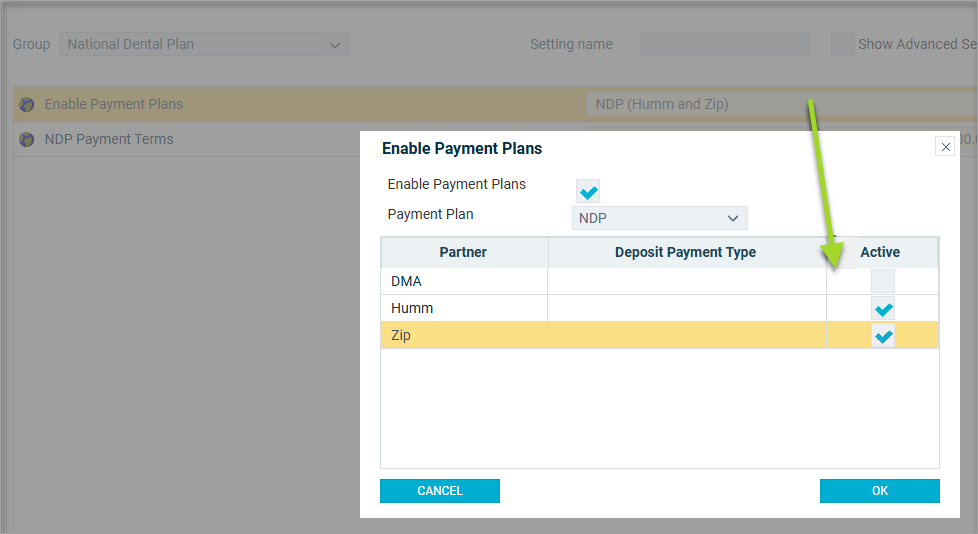978x534 pixels.
Task: Select the Humm partner row
Action: pos(659,308)
